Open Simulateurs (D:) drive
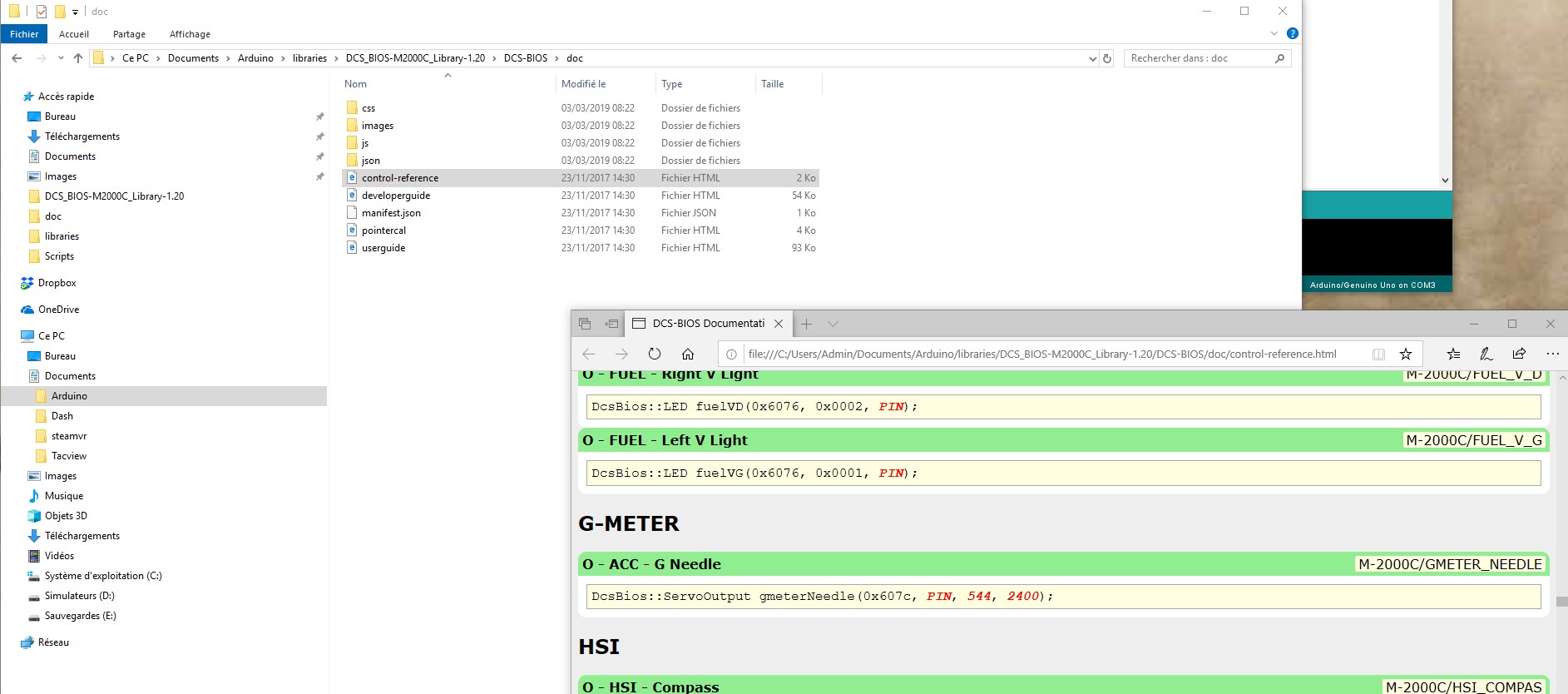The image size is (1568, 694). click(80, 596)
